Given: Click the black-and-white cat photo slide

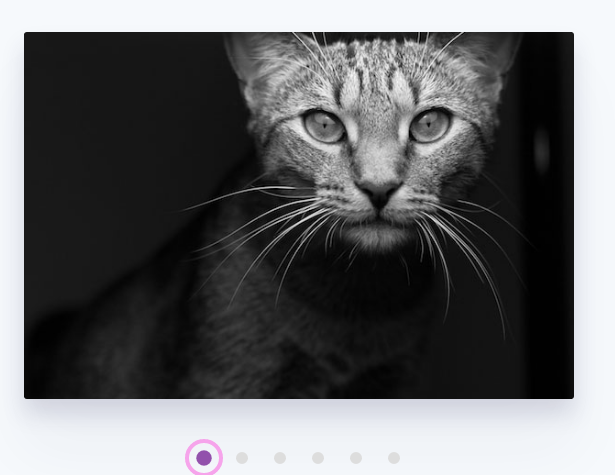Looking at the screenshot, I should pyautogui.click(x=299, y=215).
